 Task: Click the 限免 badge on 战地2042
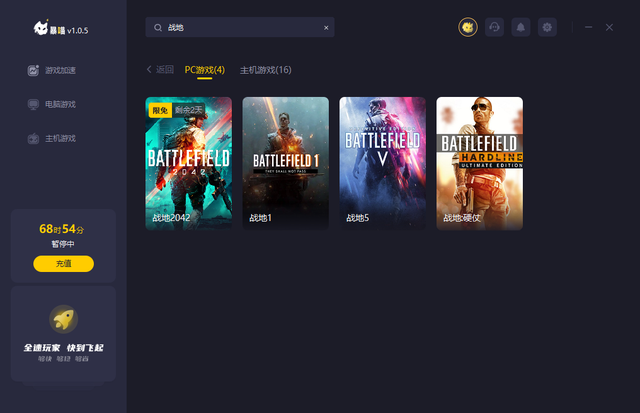[160, 110]
